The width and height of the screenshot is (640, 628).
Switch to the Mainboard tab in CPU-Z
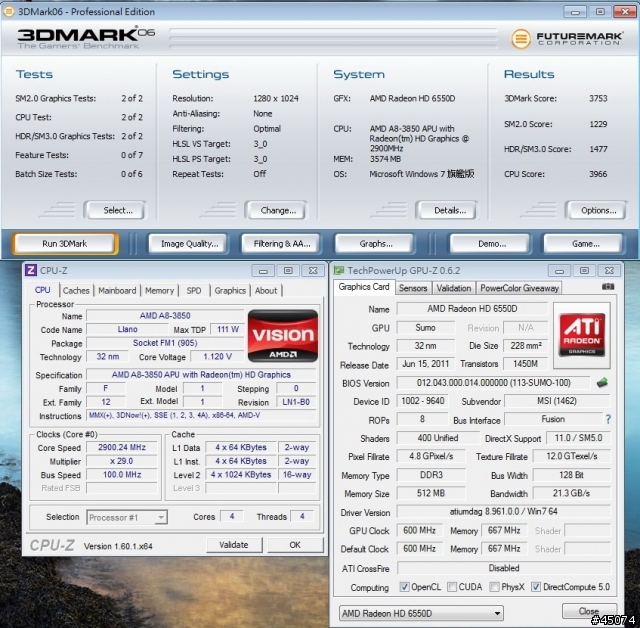pyautogui.click(x=117, y=291)
